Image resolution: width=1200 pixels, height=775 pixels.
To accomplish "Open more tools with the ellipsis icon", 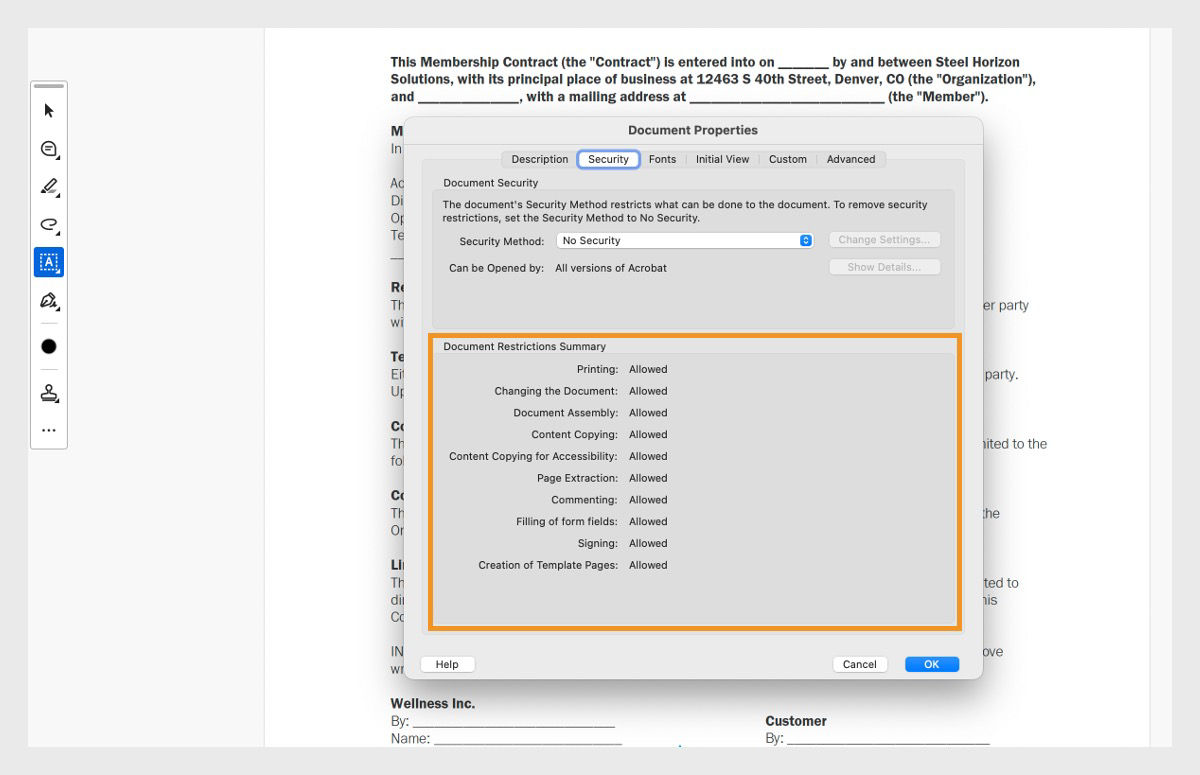I will (48, 430).
